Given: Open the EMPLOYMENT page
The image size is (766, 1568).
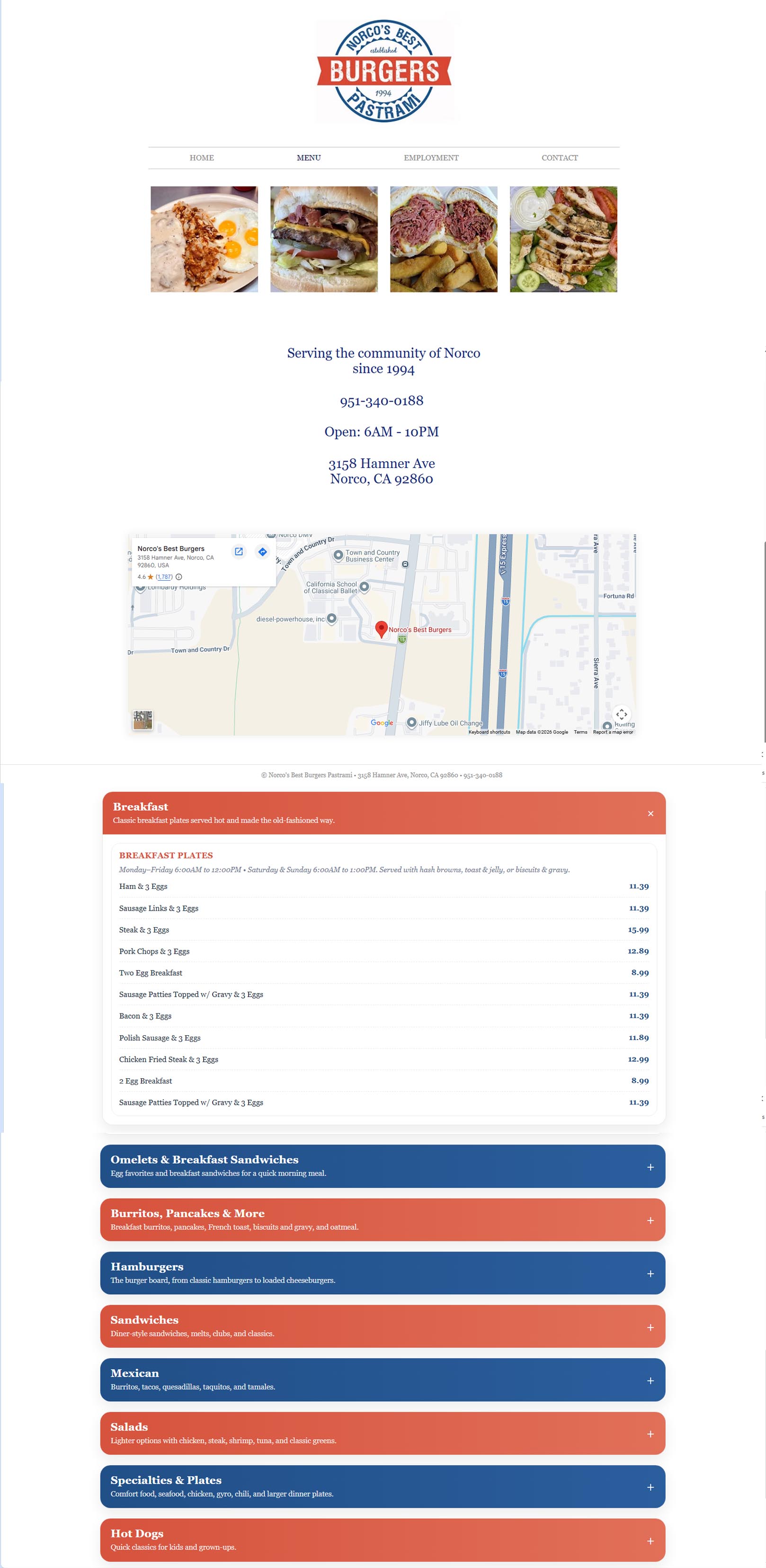Looking at the screenshot, I should 431,158.
